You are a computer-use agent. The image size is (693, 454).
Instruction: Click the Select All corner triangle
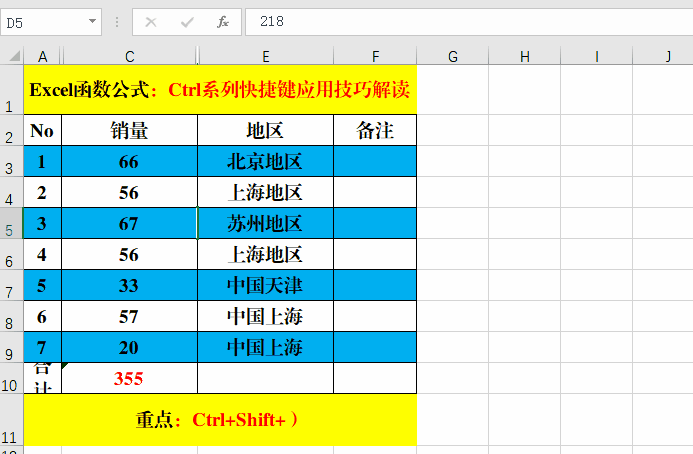15,56
